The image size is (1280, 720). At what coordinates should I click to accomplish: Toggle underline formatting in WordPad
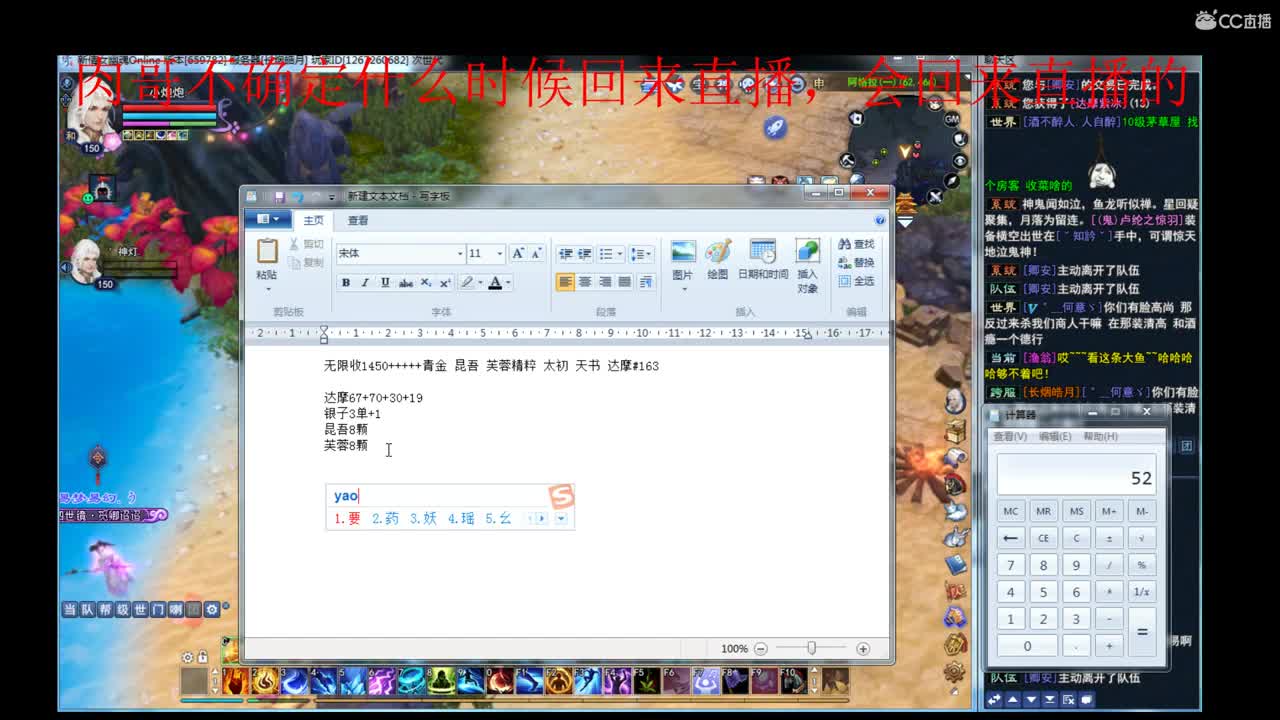pos(385,283)
